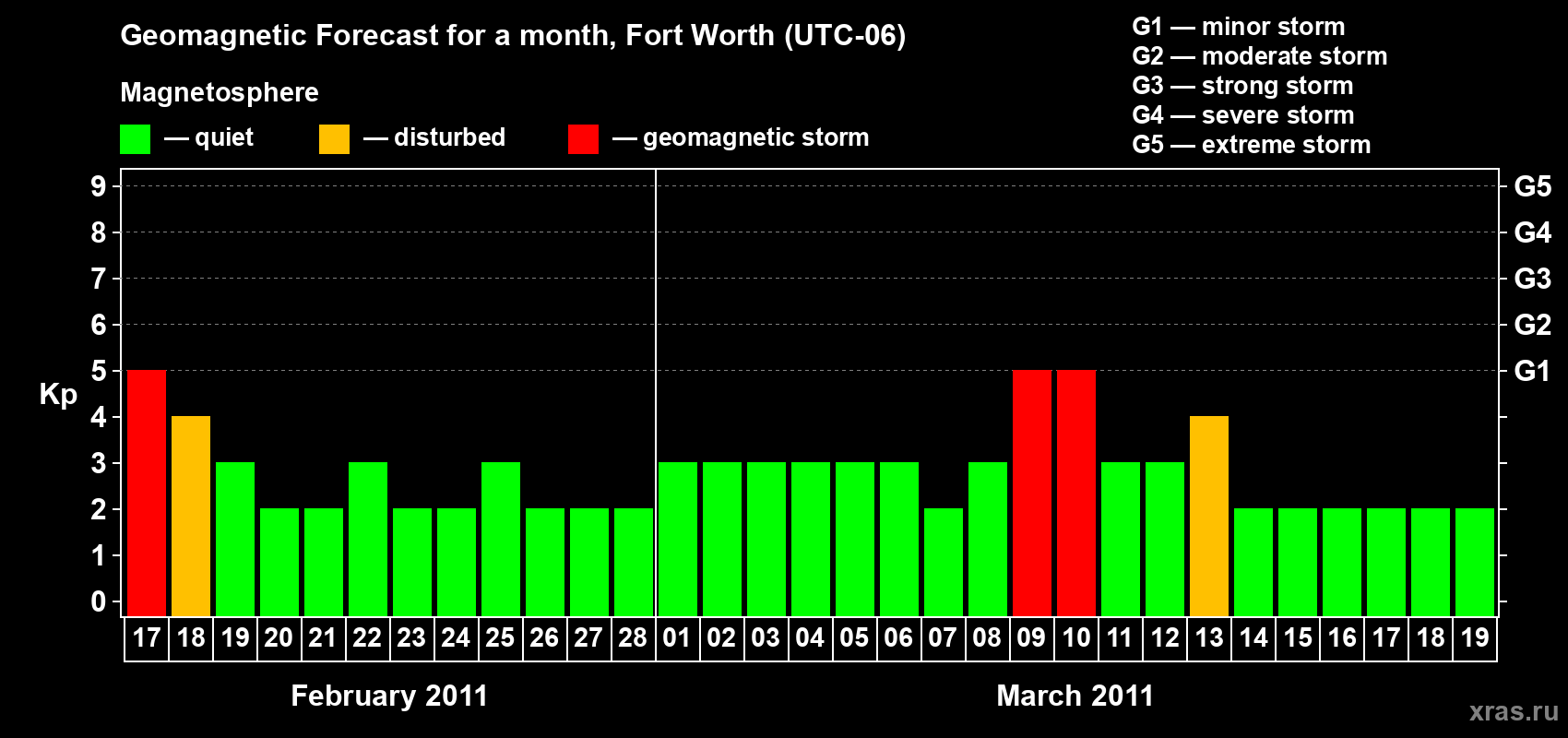
Task: Click the 'March 2011' month label
Action: 1075,696
